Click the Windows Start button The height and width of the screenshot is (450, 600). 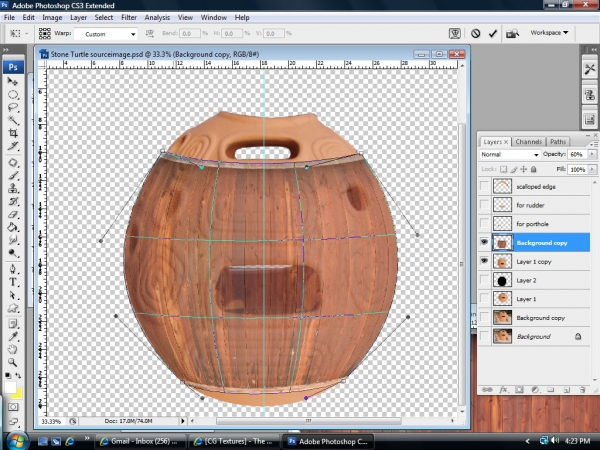[17, 441]
